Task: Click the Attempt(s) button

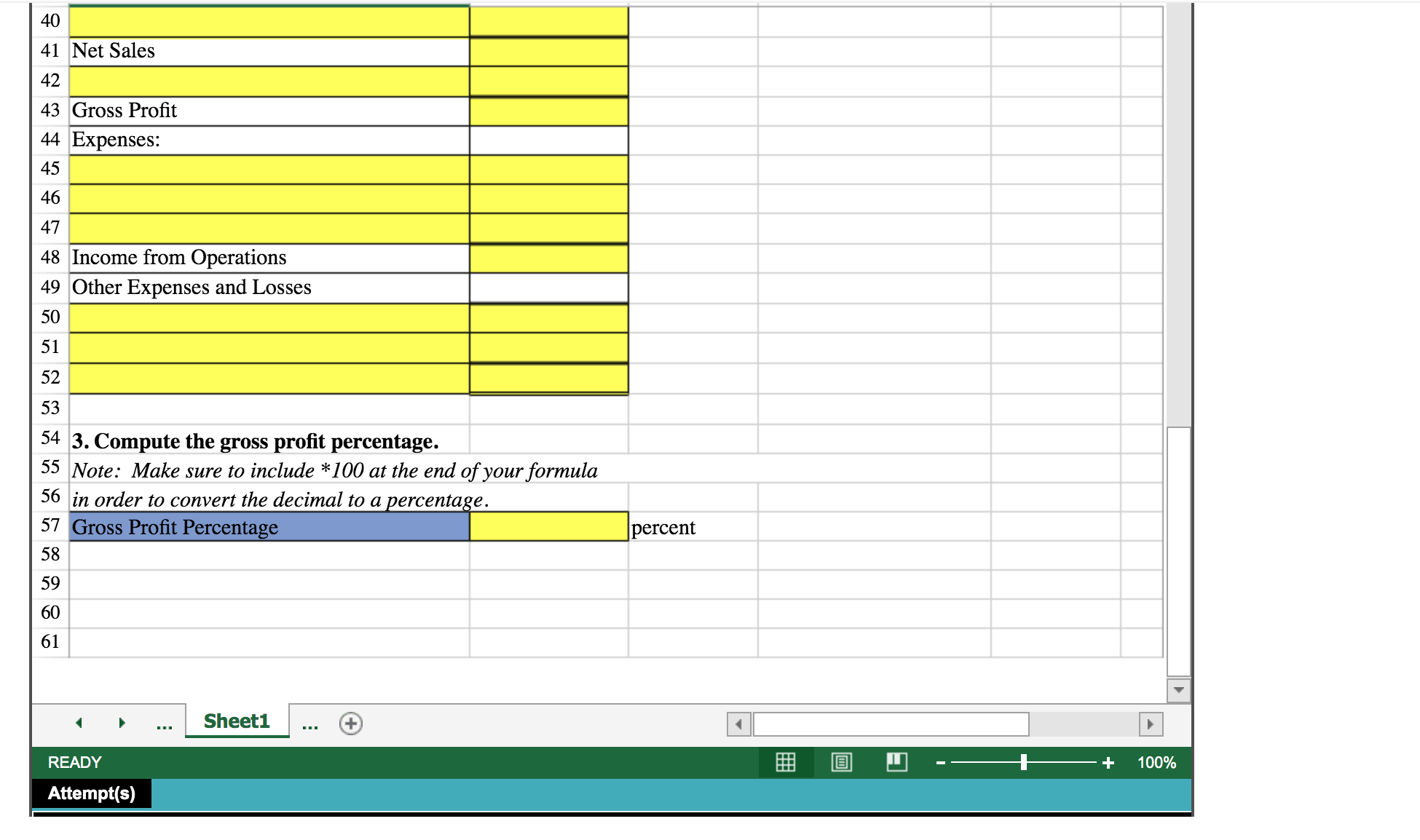Action: [x=92, y=793]
